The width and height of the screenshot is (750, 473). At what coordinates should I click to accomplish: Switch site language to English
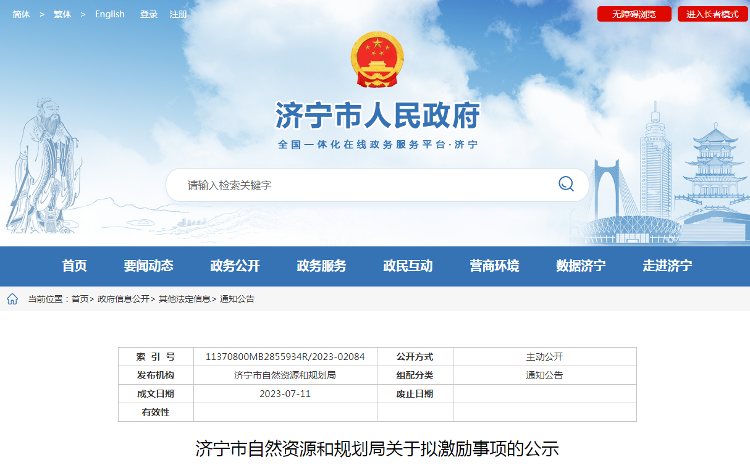tap(109, 14)
